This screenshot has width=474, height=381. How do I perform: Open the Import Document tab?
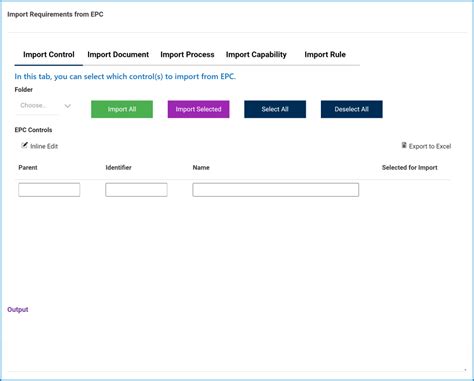coord(118,55)
